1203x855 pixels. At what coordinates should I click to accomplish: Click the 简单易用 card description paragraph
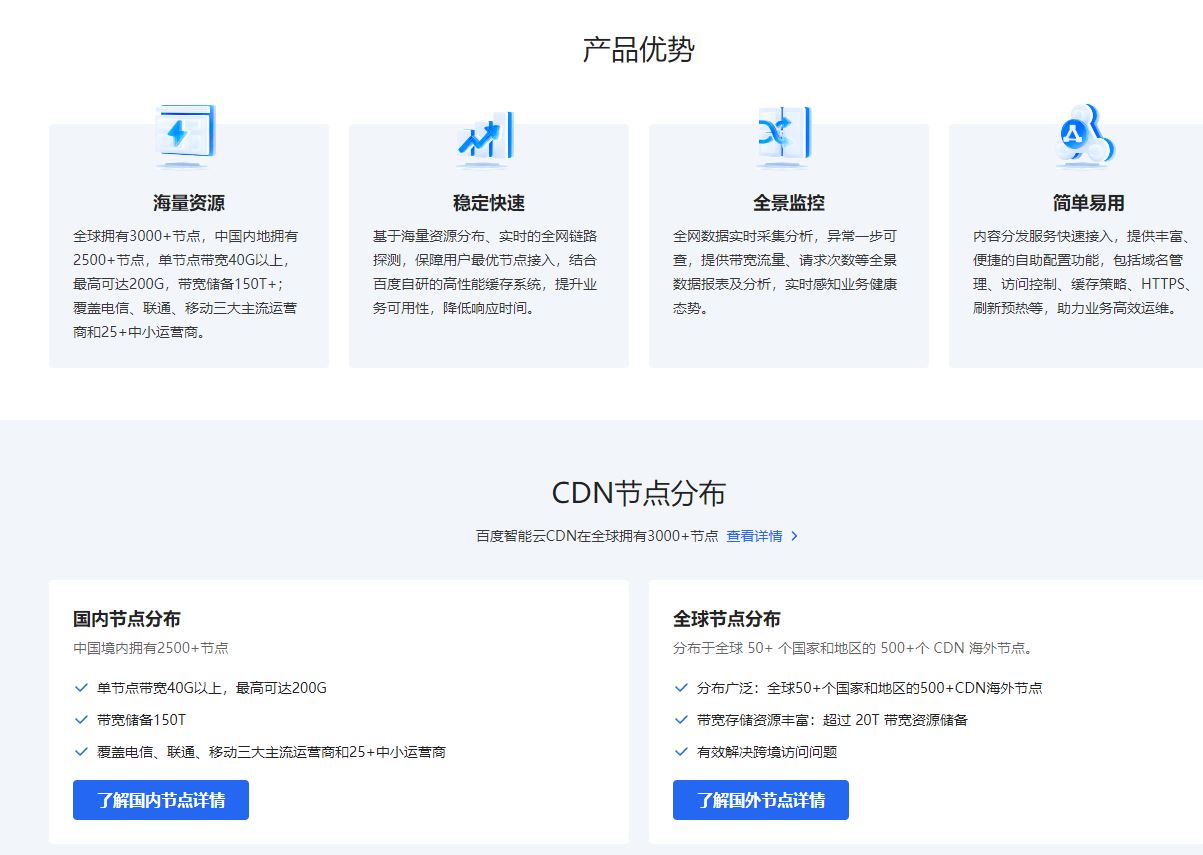tap(1084, 272)
